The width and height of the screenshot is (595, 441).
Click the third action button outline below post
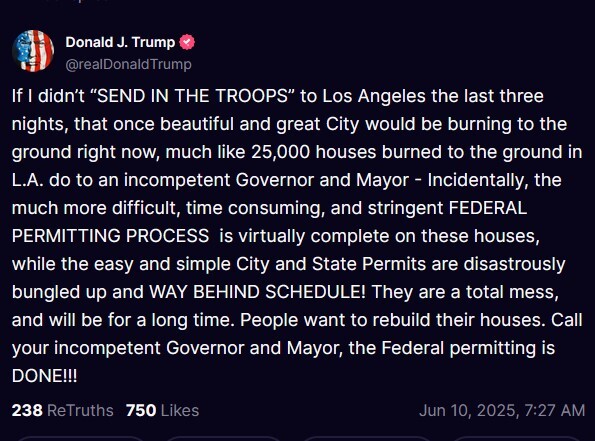pyautogui.click(x=366, y=439)
